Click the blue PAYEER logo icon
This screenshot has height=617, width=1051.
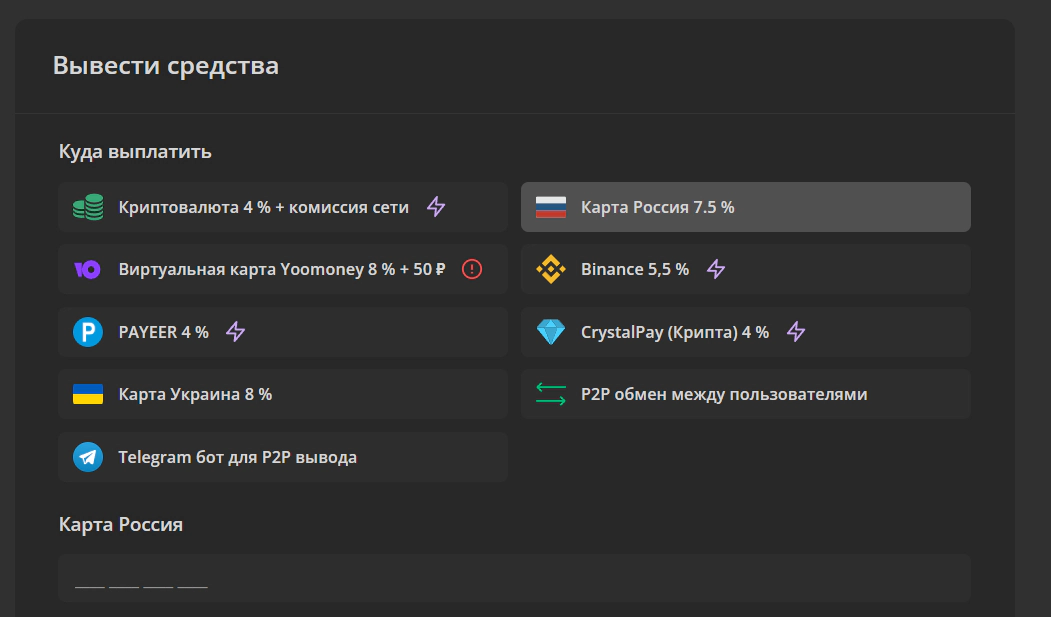coord(88,332)
